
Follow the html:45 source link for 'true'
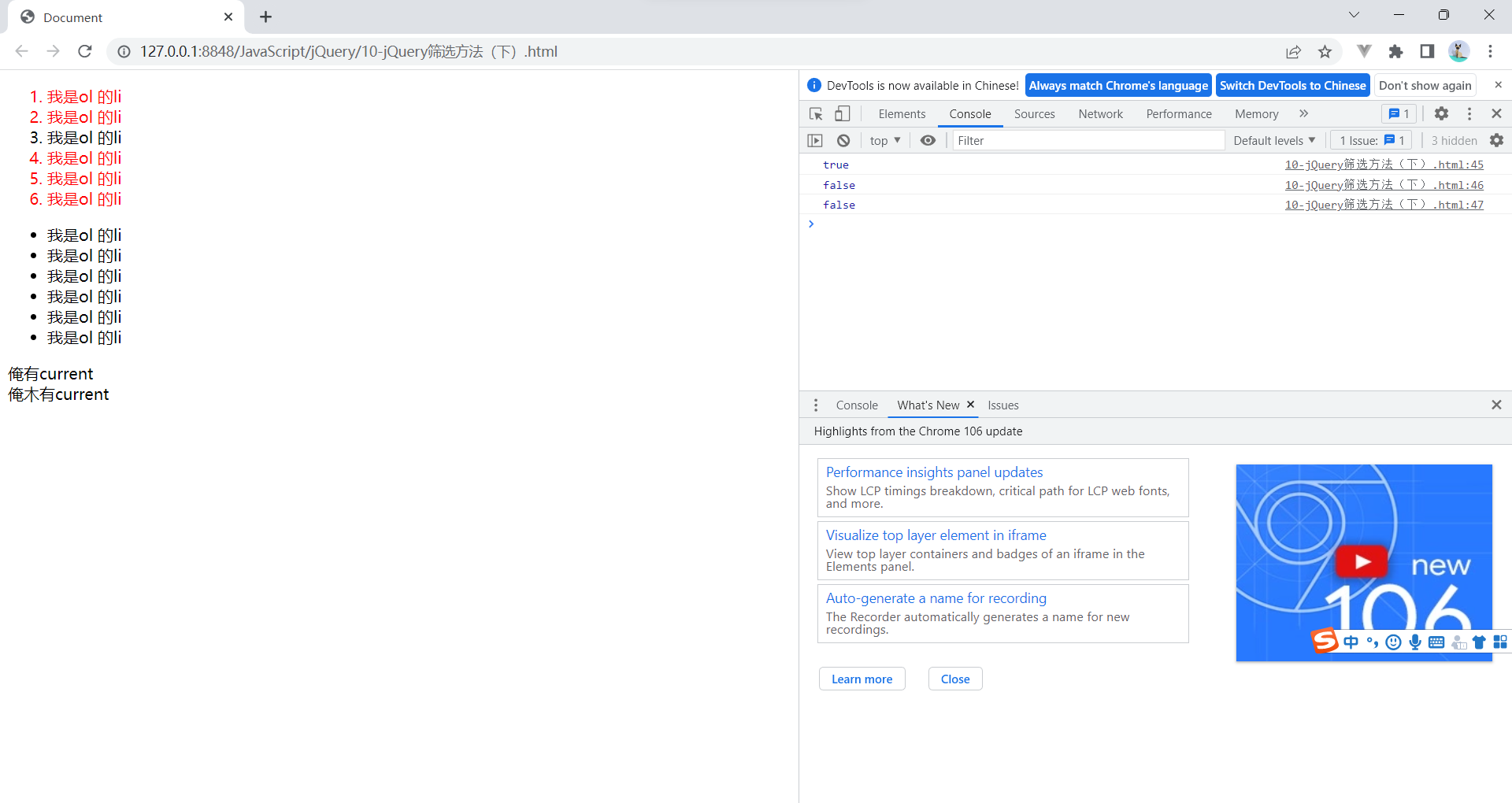tap(1384, 165)
